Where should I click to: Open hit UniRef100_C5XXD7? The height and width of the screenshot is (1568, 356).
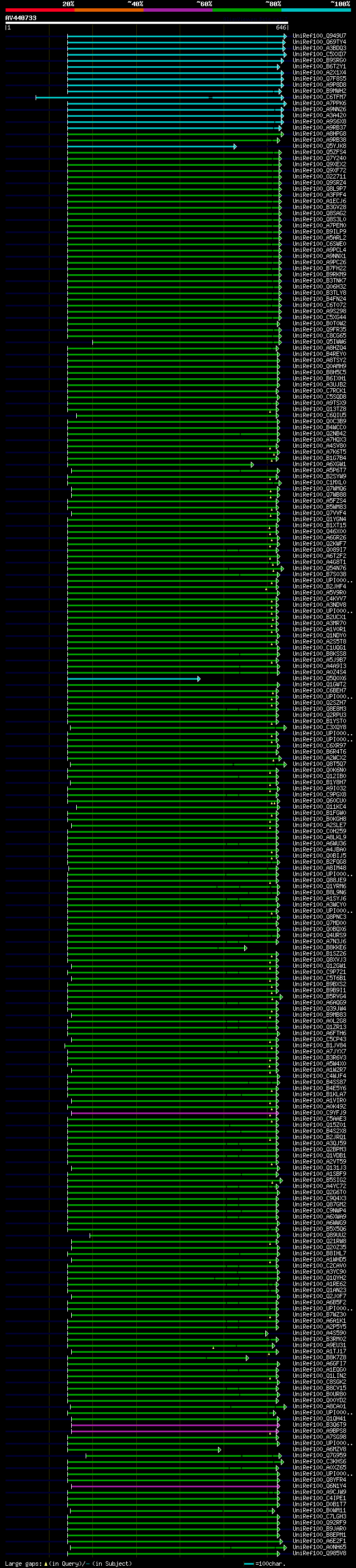(x=319, y=54)
